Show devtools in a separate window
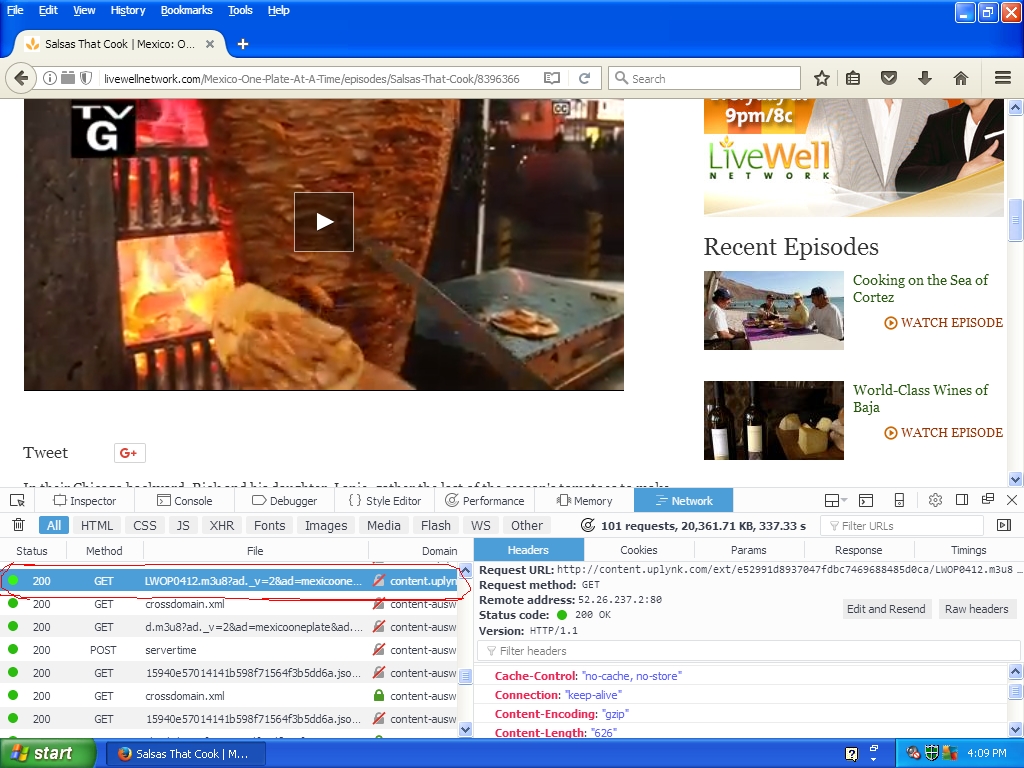Image resolution: width=1024 pixels, height=768 pixels. tap(987, 500)
